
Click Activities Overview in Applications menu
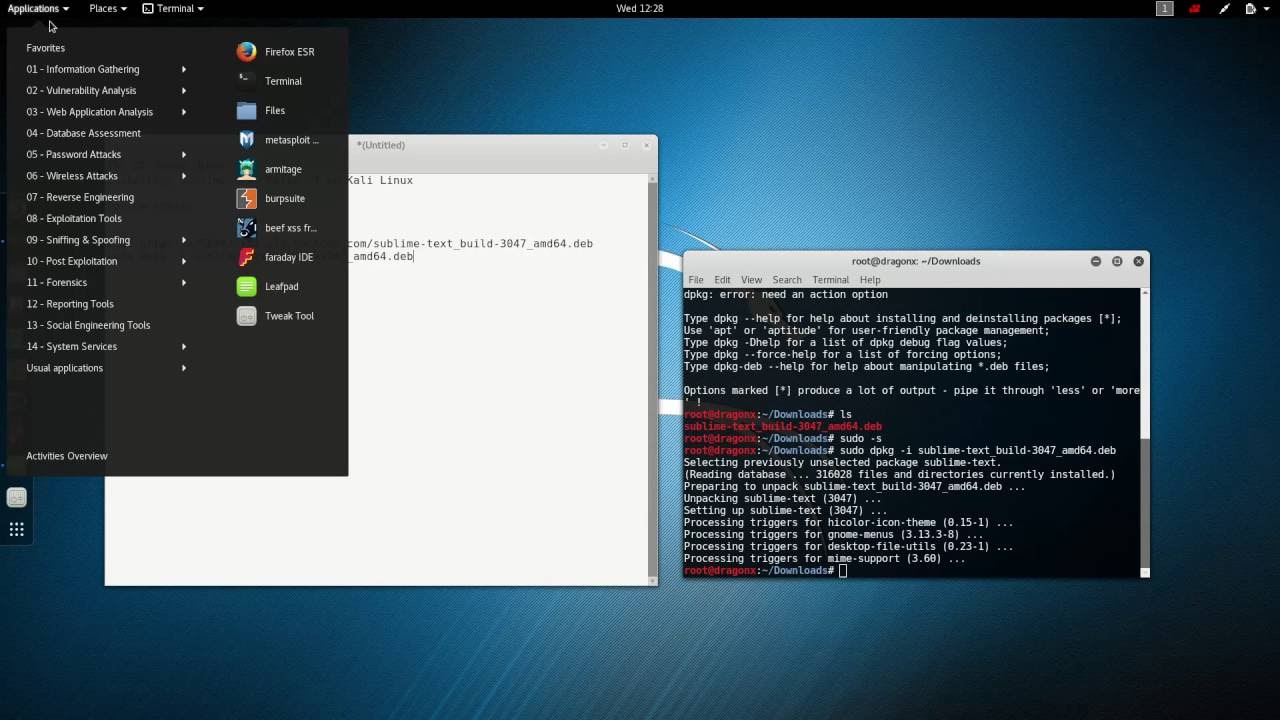67,456
